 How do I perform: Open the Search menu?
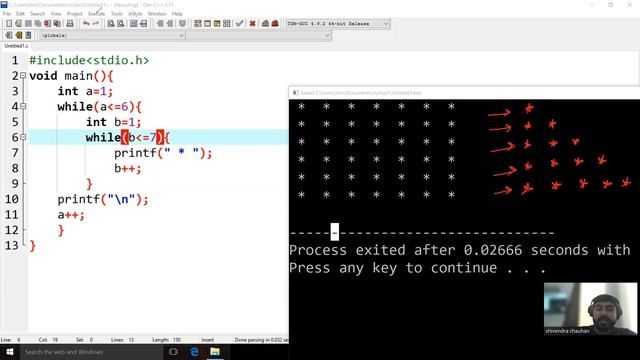click(37, 13)
